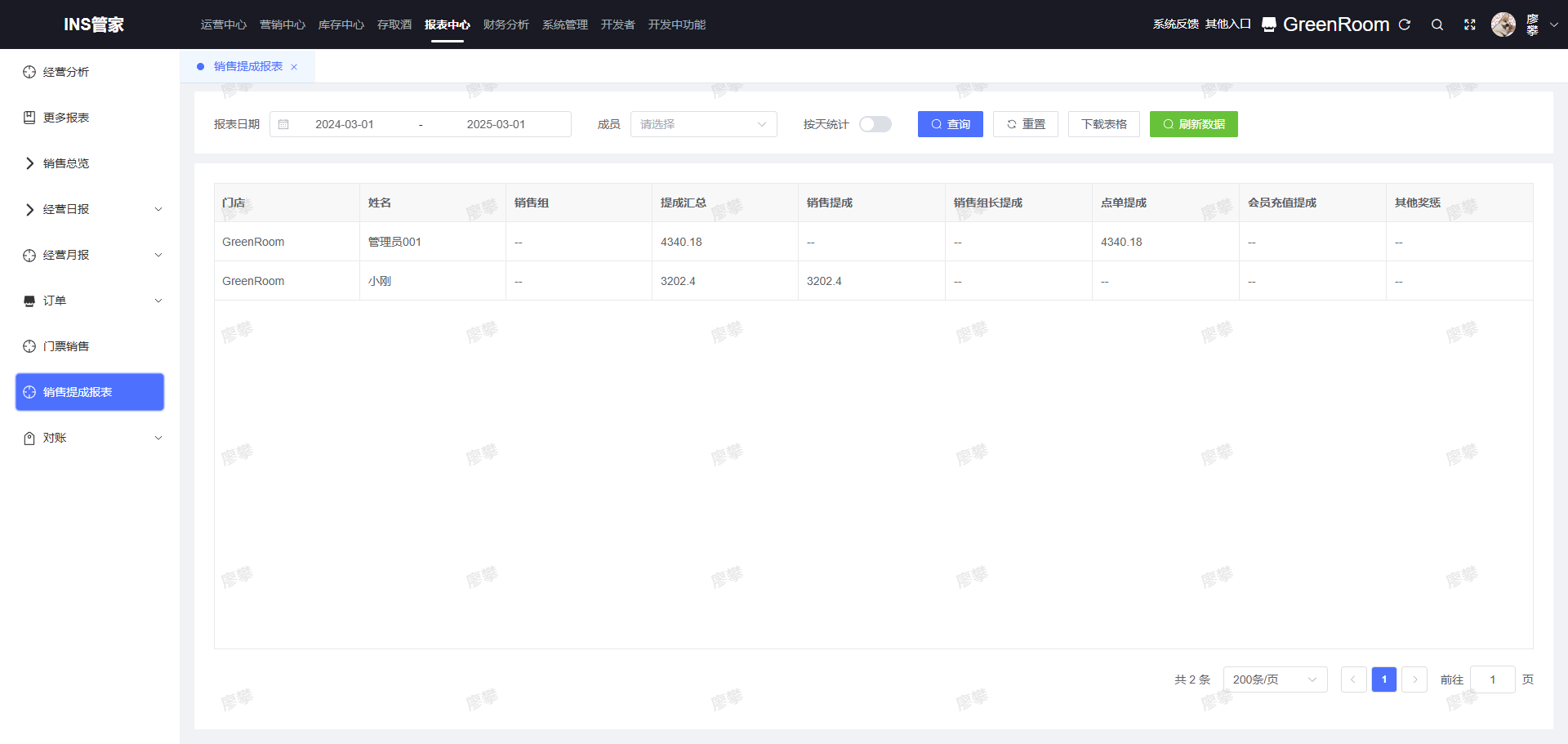Click the GreenRoom store name in header

(x=1336, y=25)
